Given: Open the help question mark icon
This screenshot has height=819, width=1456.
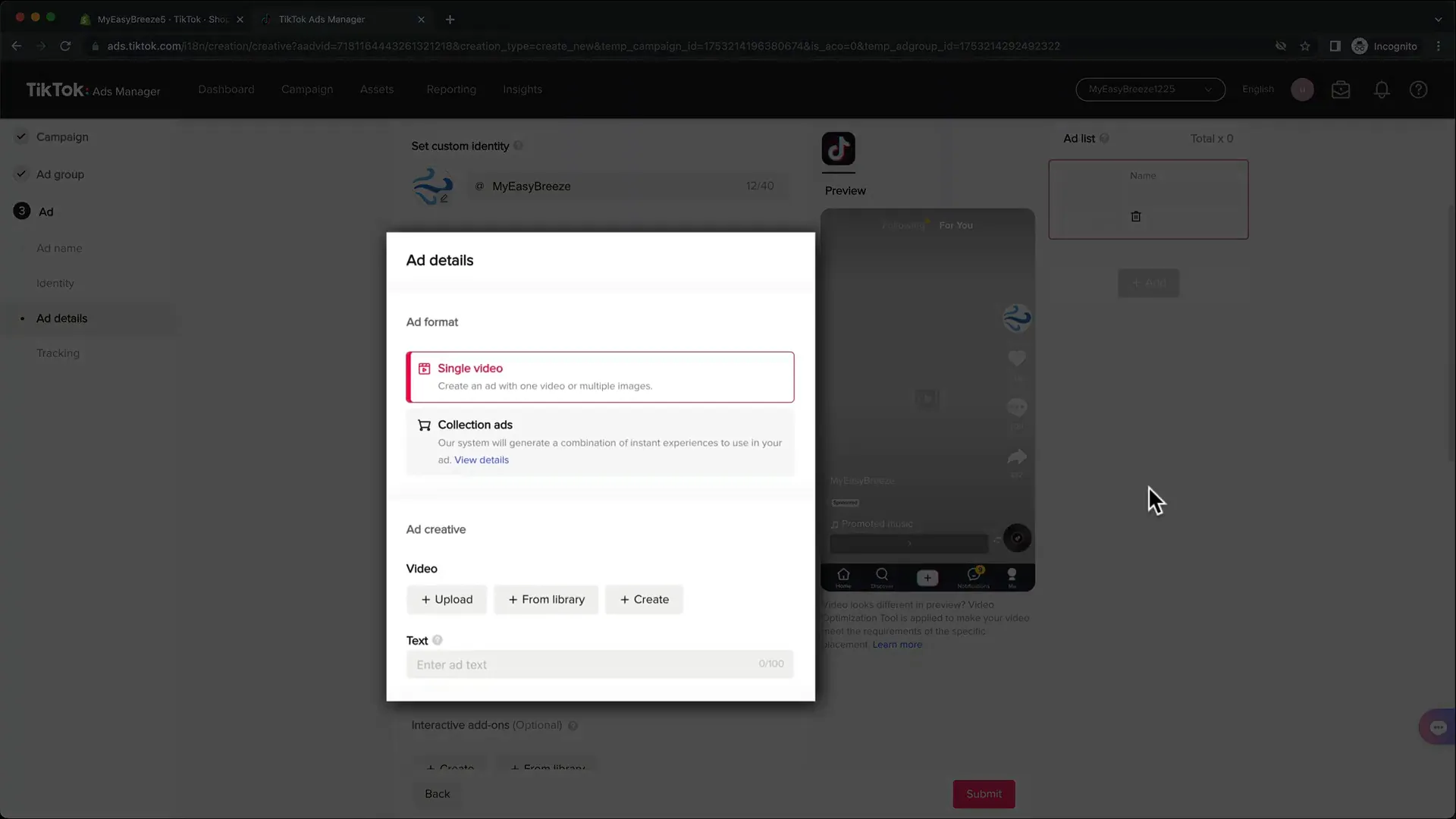Looking at the screenshot, I should pyautogui.click(x=1418, y=89).
